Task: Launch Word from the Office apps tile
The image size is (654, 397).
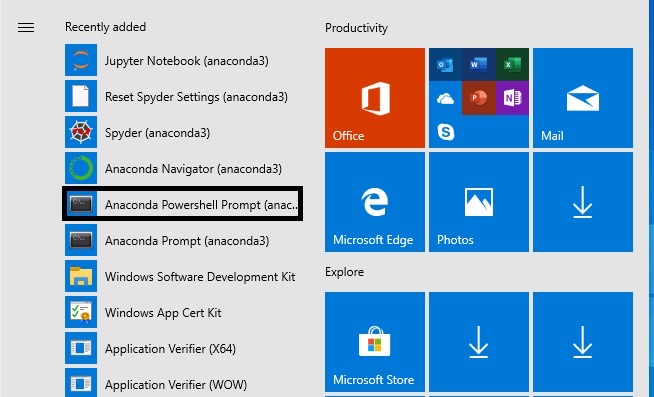Action: (x=479, y=65)
